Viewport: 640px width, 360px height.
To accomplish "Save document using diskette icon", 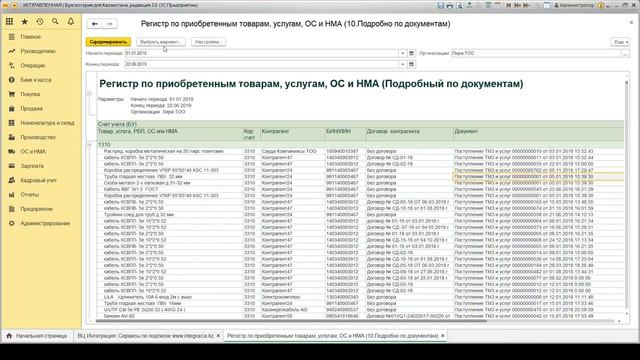I will (440, 5).
